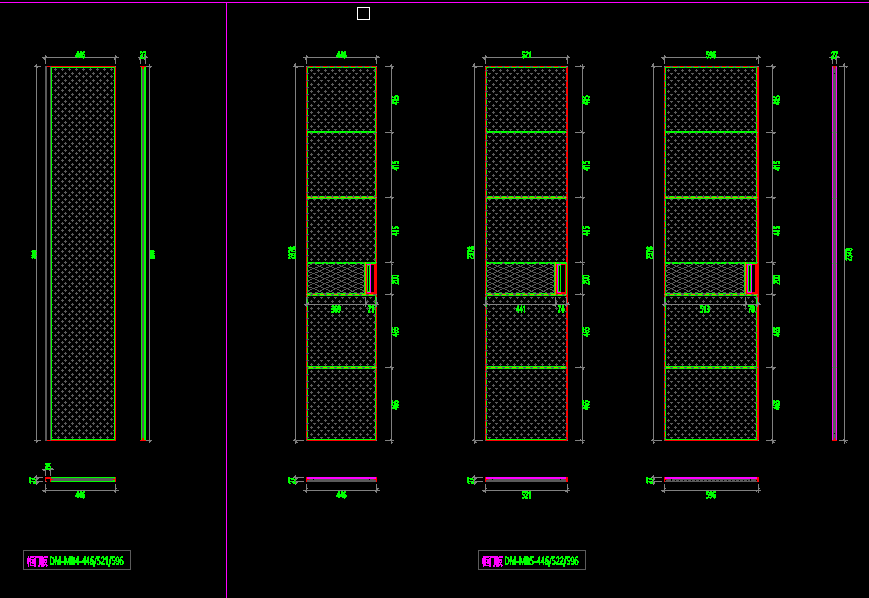This screenshot has width=869, height=598.
Task: Select bottom hatched section of middle cabinet
Action: [x=526, y=404]
